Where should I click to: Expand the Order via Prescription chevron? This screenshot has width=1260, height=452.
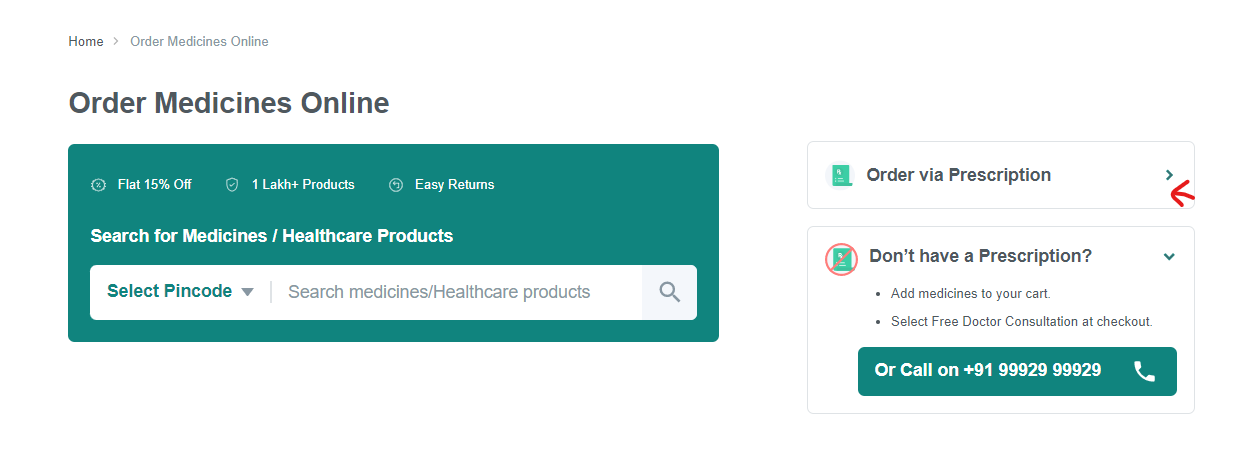tap(1169, 175)
